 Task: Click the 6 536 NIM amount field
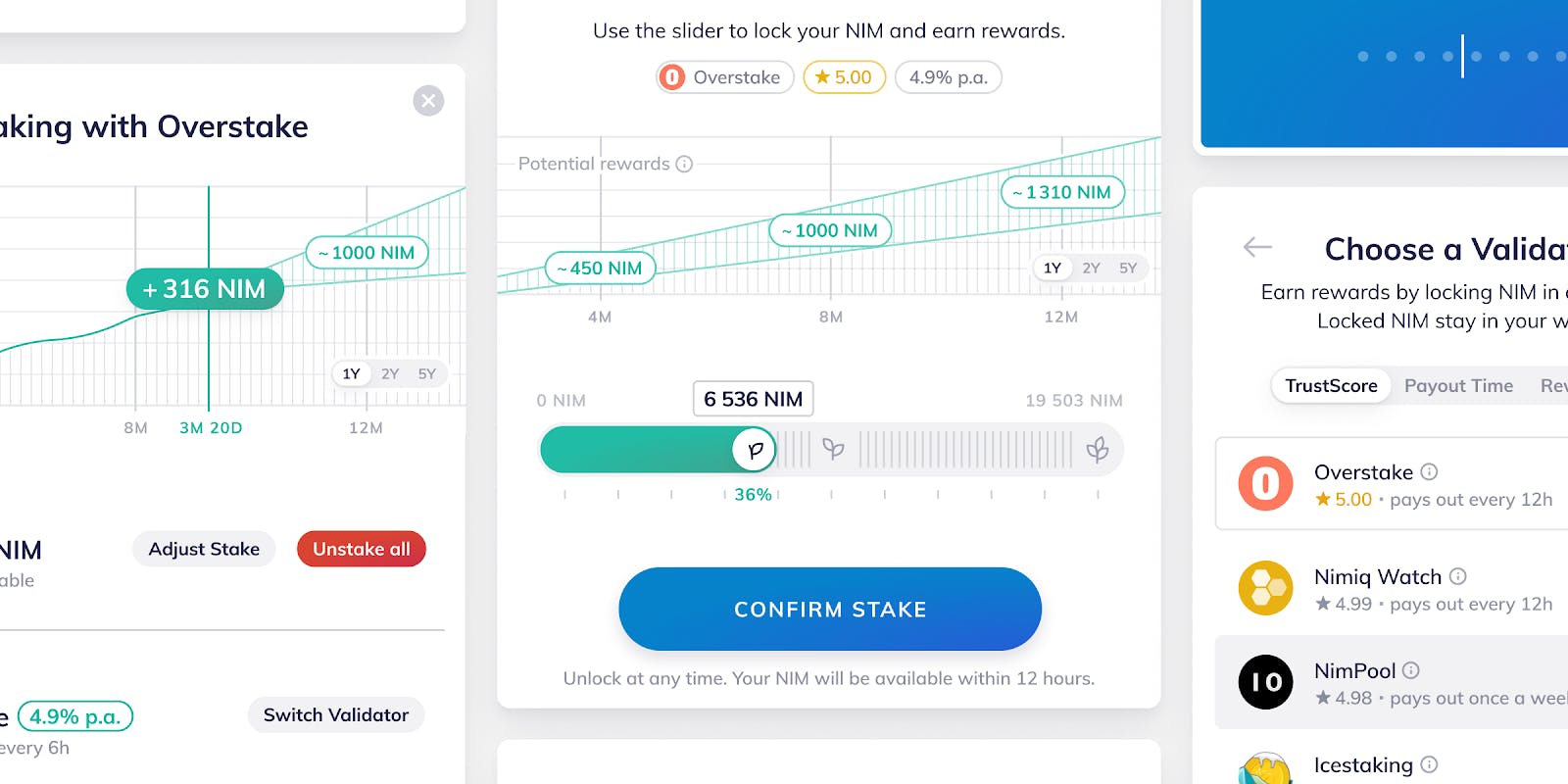pyautogui.click(x=753, y=399)
